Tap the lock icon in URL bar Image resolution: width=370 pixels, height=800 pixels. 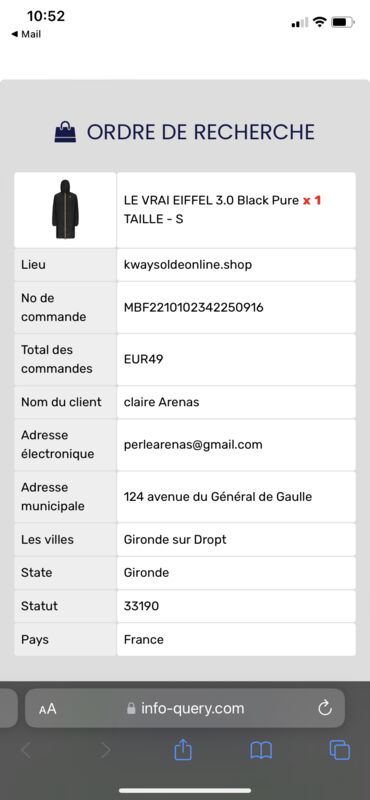click(131, 708)
